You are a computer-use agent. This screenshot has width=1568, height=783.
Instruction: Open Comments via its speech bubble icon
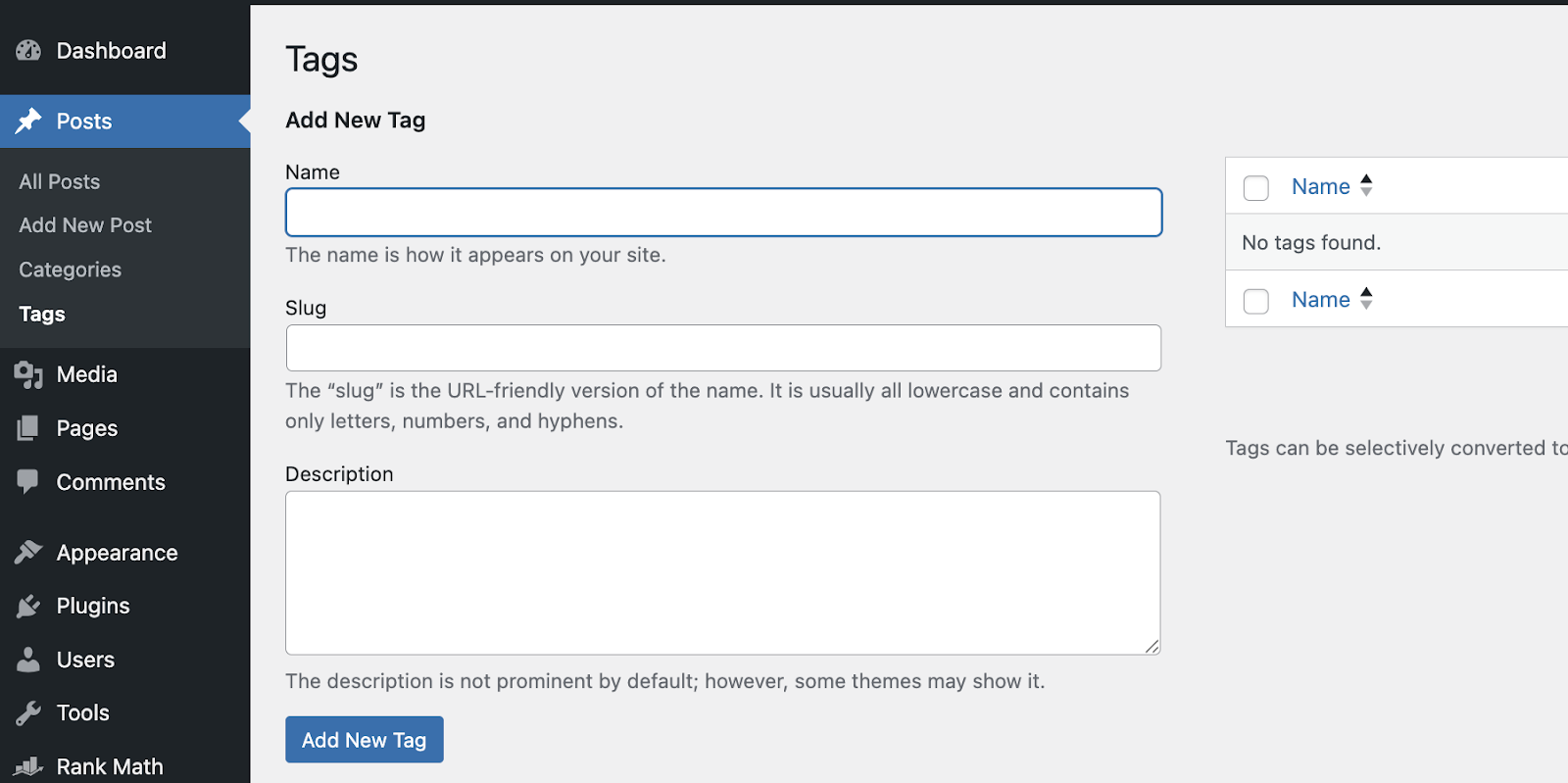pyautogui.click(x=29, y=481)
